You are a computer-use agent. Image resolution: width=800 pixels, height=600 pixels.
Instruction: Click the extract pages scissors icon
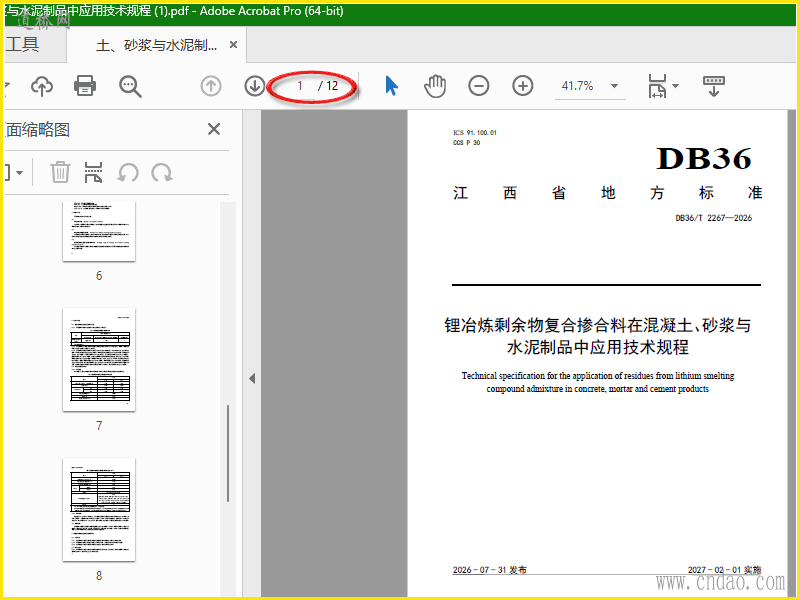tap(93, 172)
